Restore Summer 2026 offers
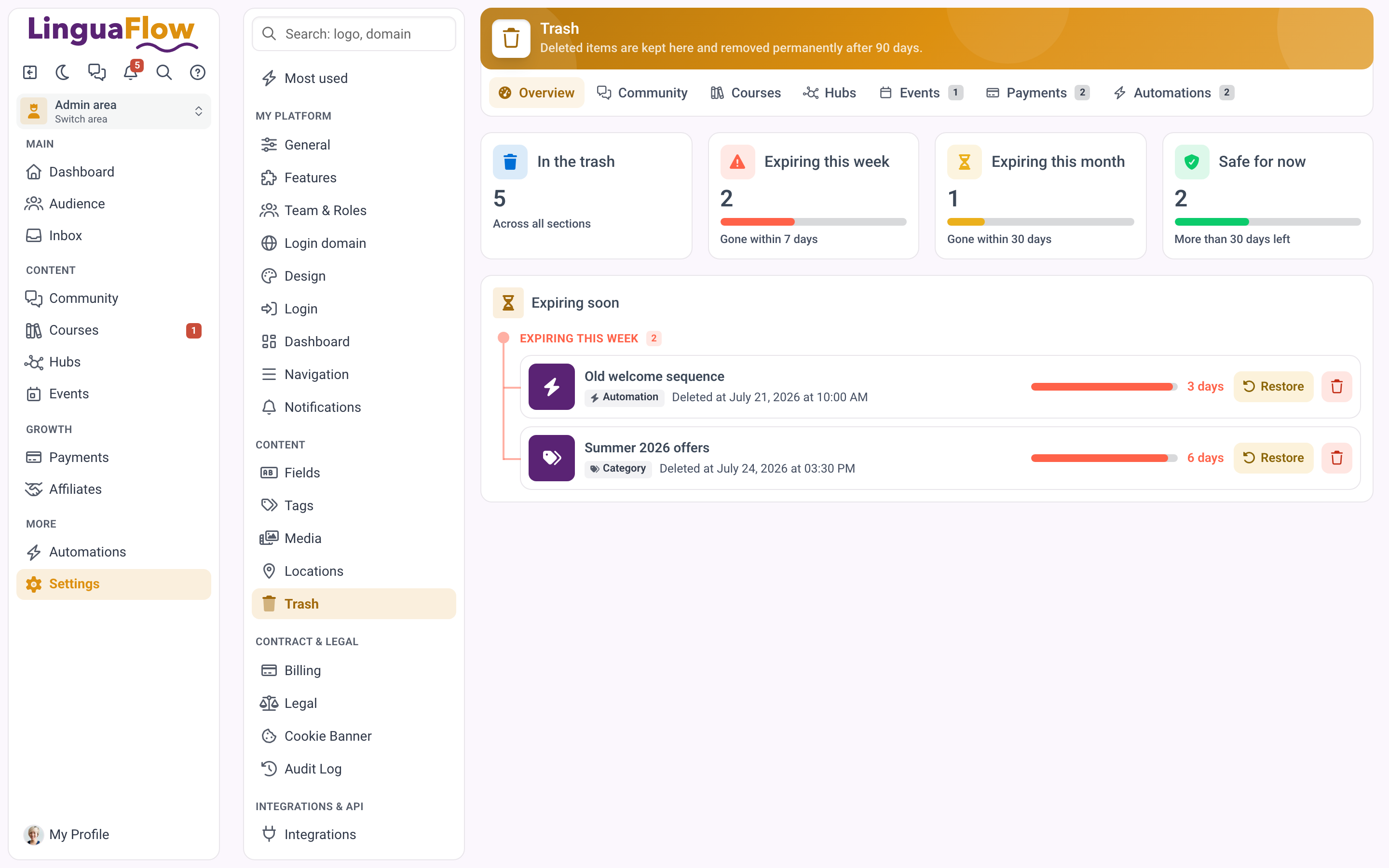 point(1273,458)
